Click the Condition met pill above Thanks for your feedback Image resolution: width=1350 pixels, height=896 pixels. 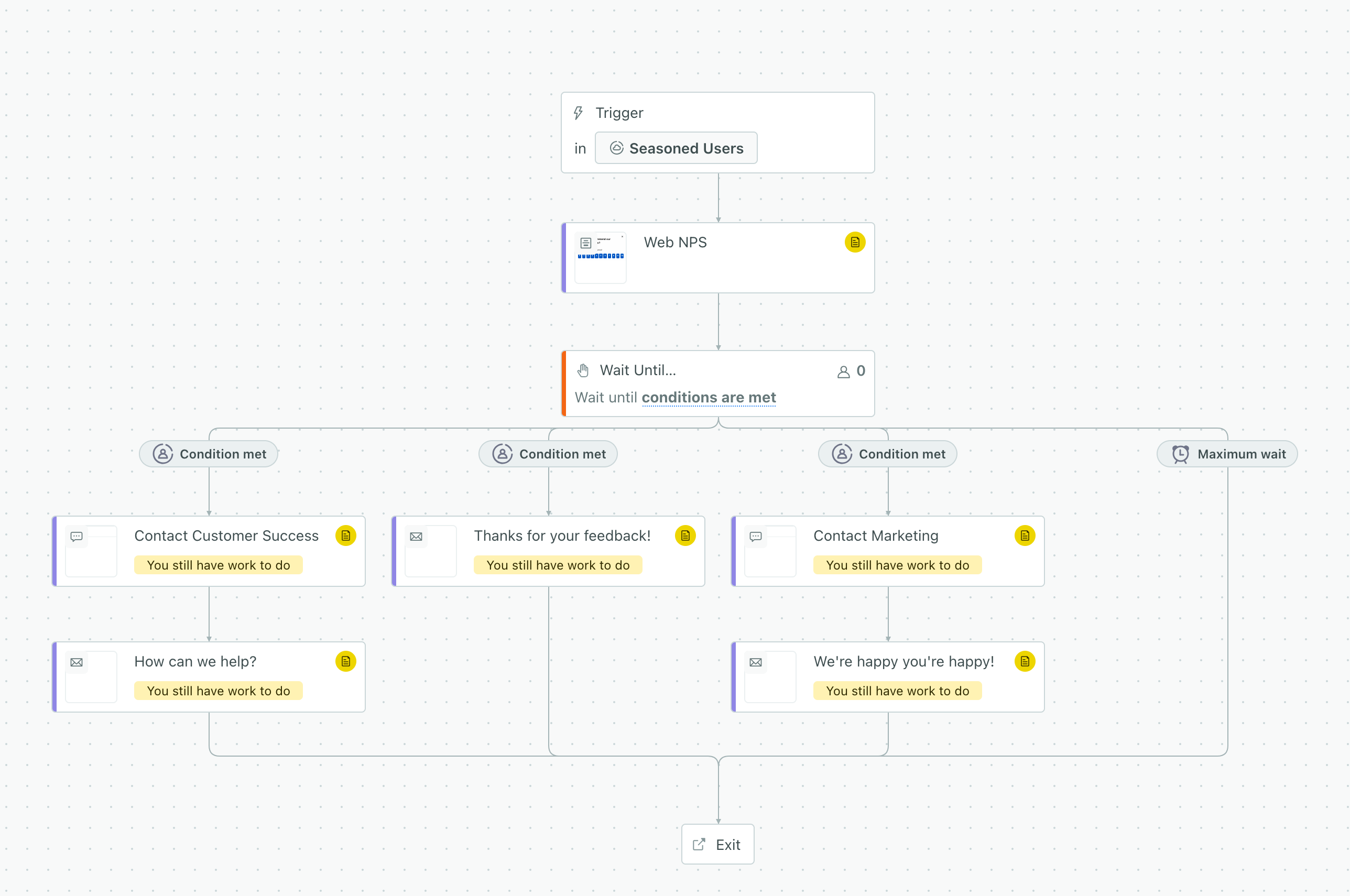(548, 454)
